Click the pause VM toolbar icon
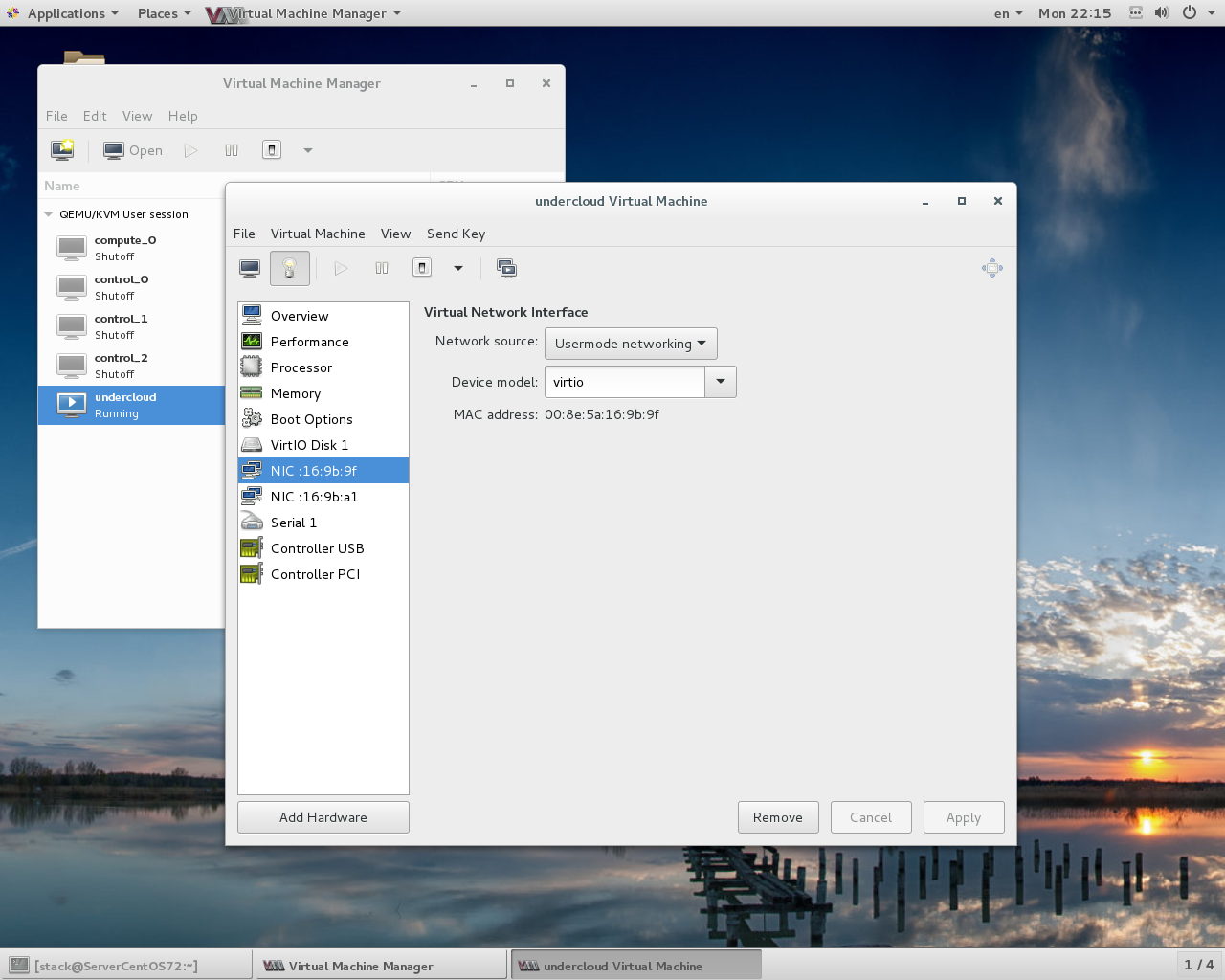 (381, 268)
